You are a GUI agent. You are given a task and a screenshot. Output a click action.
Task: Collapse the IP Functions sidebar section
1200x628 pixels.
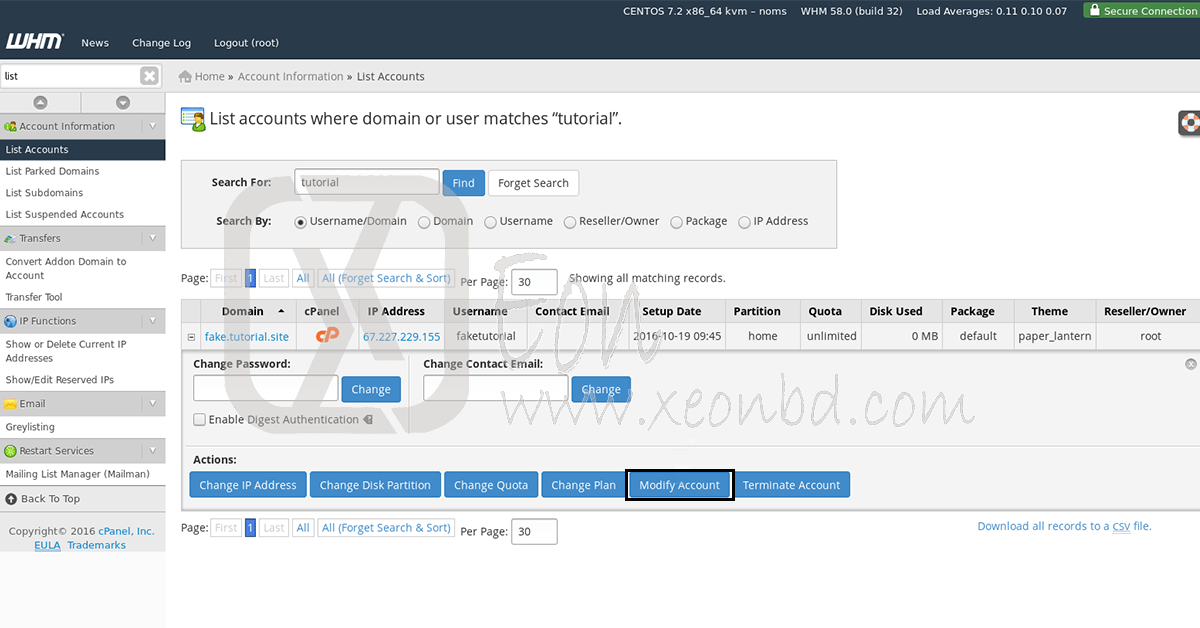coord(152,321)
